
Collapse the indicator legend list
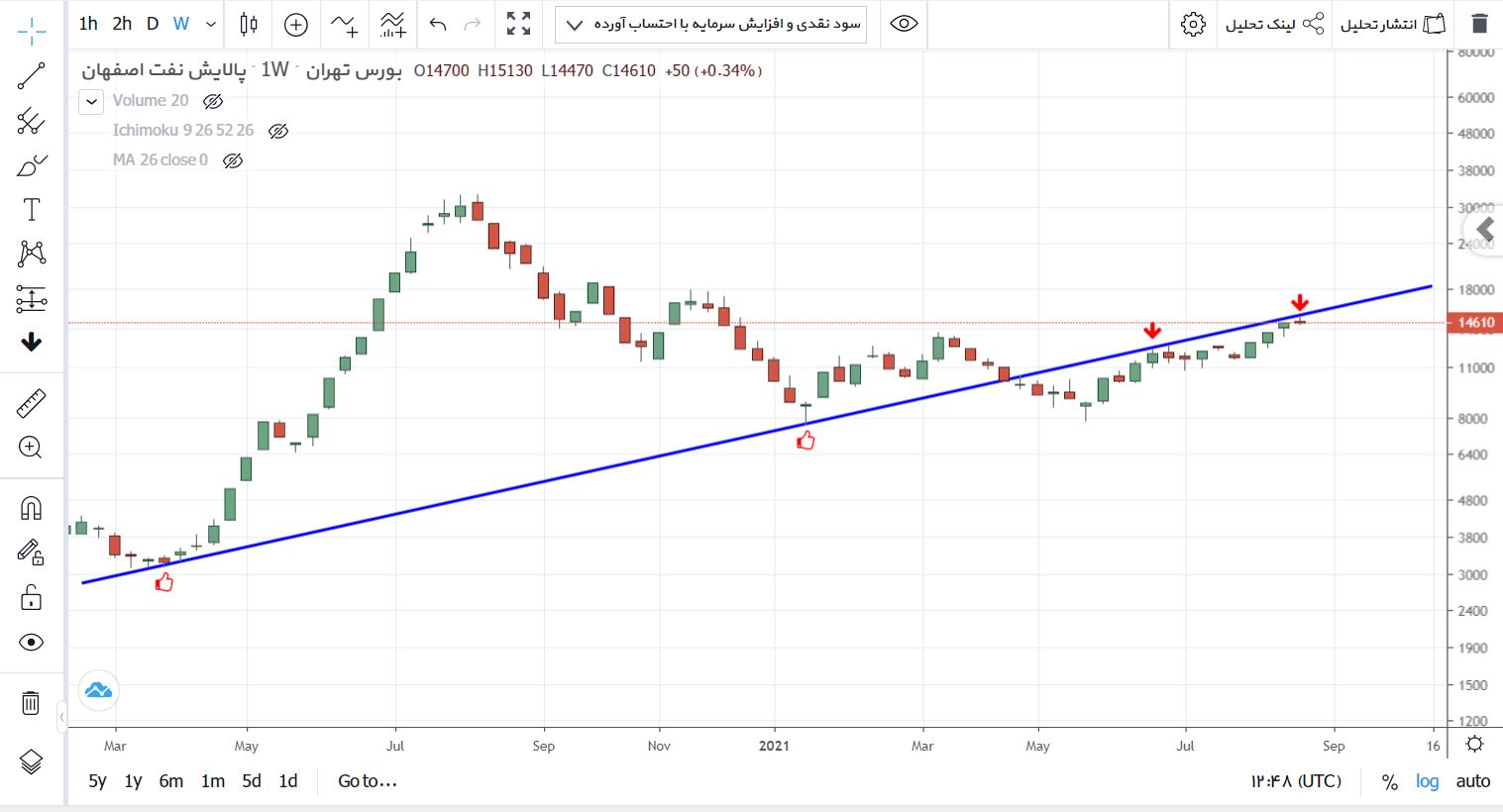[91, 101]
